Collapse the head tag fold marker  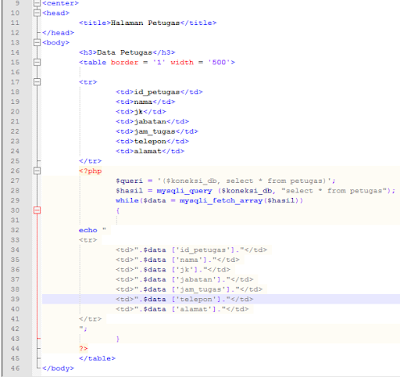click(x=37, y=13)
